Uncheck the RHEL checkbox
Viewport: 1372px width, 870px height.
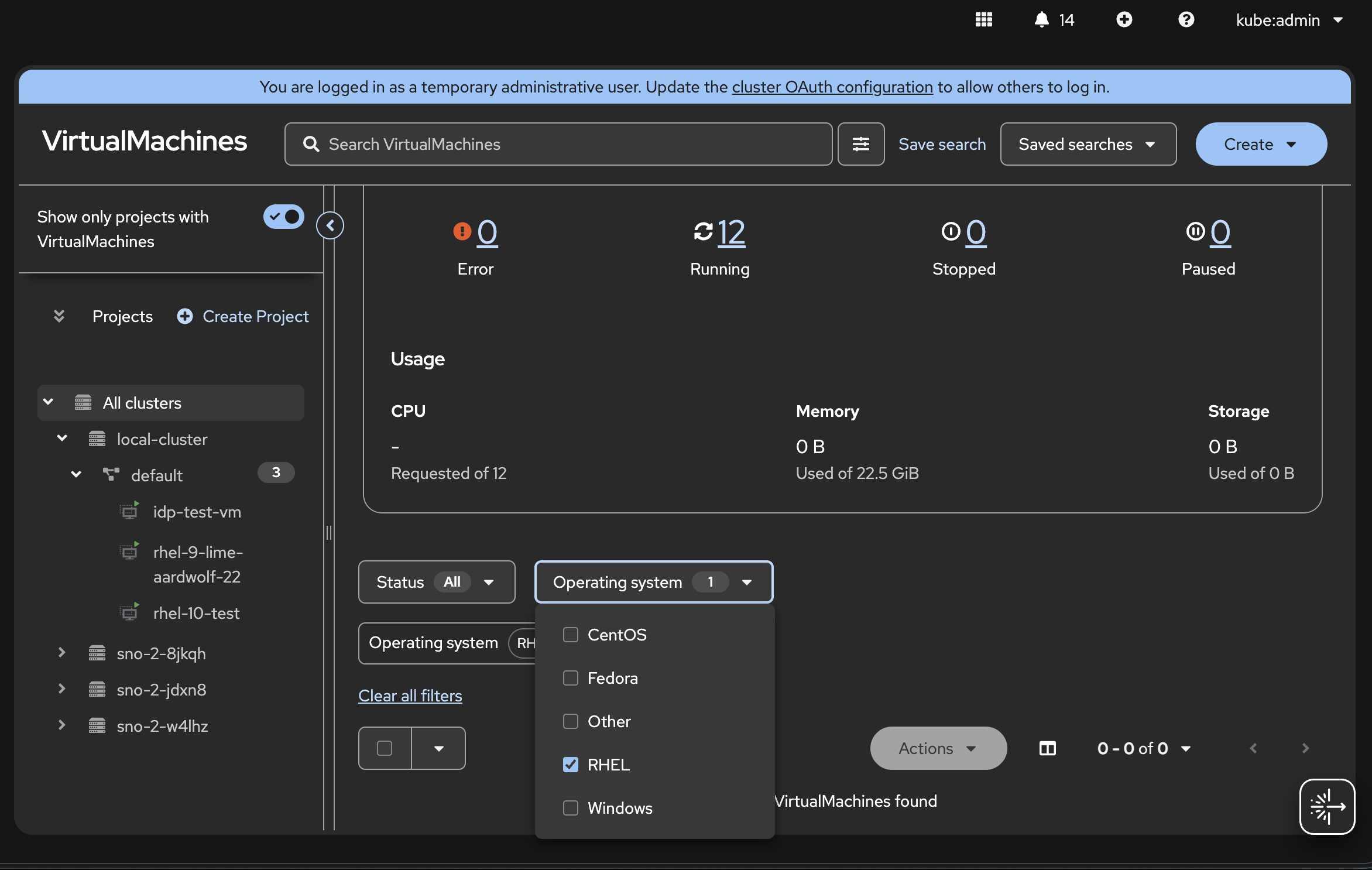coord(571,765)
